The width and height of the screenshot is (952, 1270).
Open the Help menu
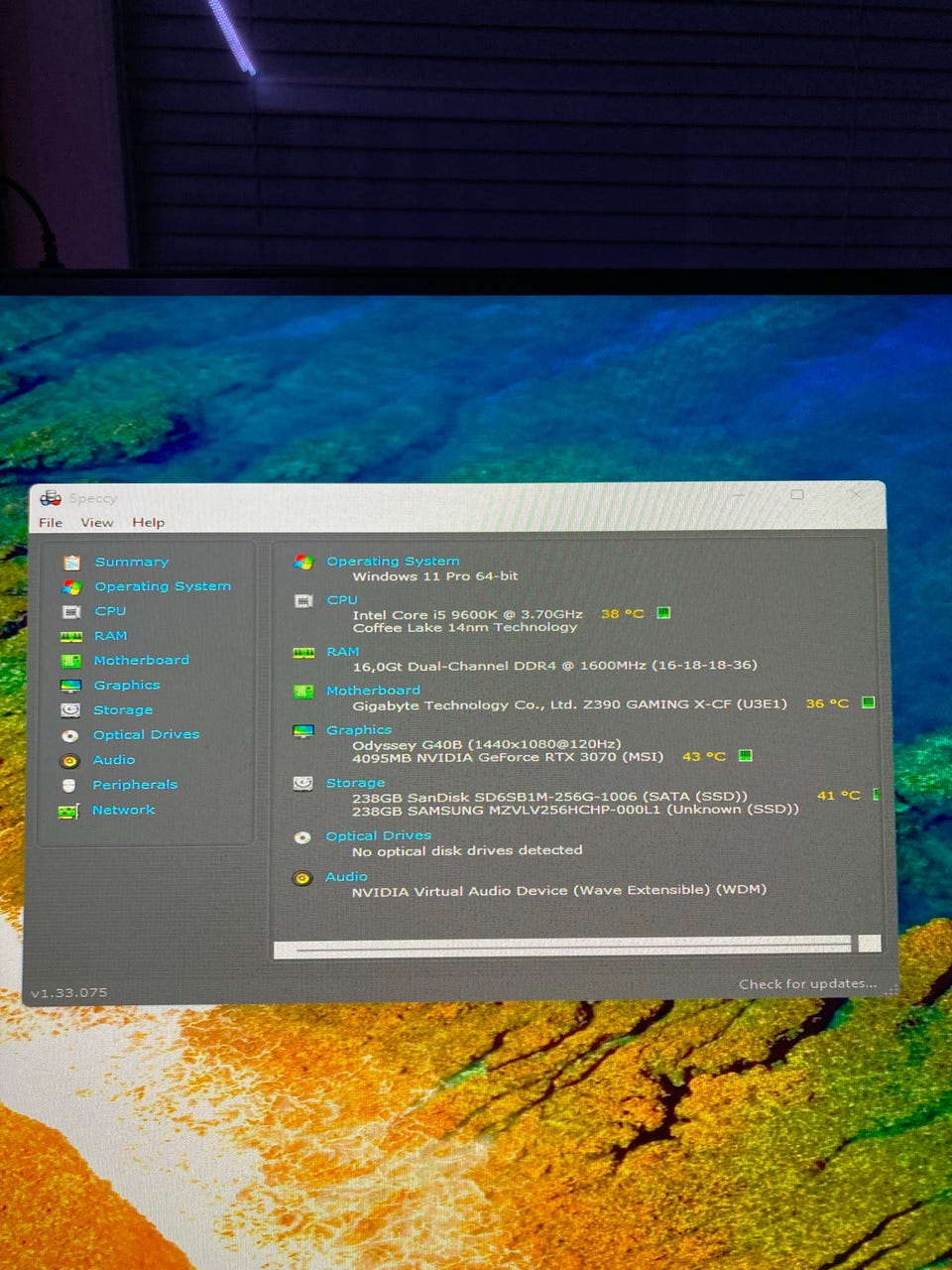149,523
